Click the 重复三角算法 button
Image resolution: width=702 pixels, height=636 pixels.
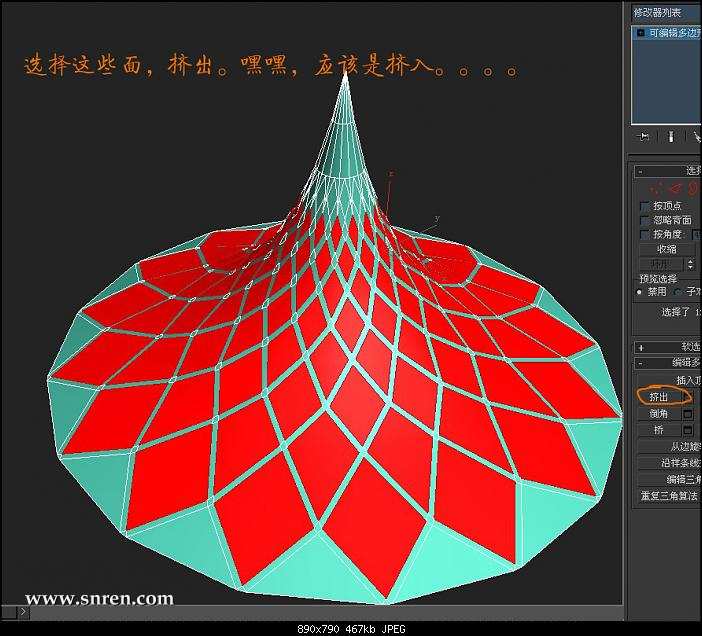pyautogui.click(x=669, y=496)
